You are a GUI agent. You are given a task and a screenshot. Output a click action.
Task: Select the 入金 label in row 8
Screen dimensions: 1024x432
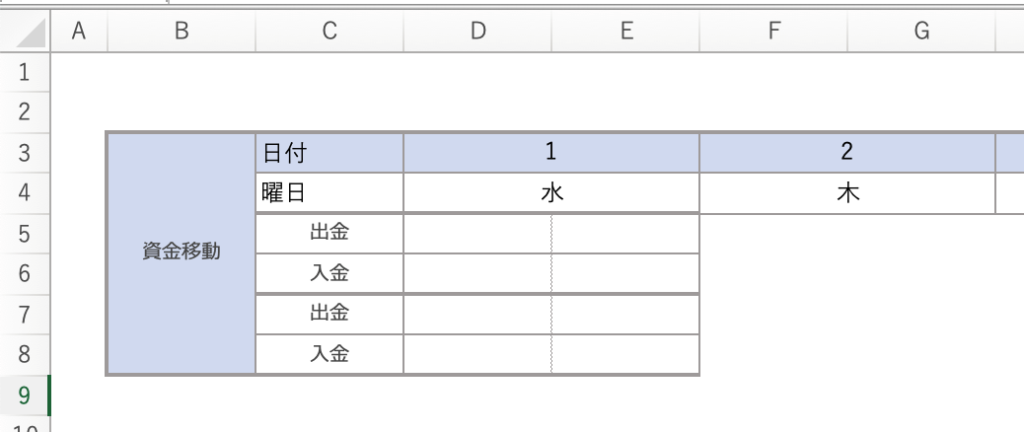329,353
